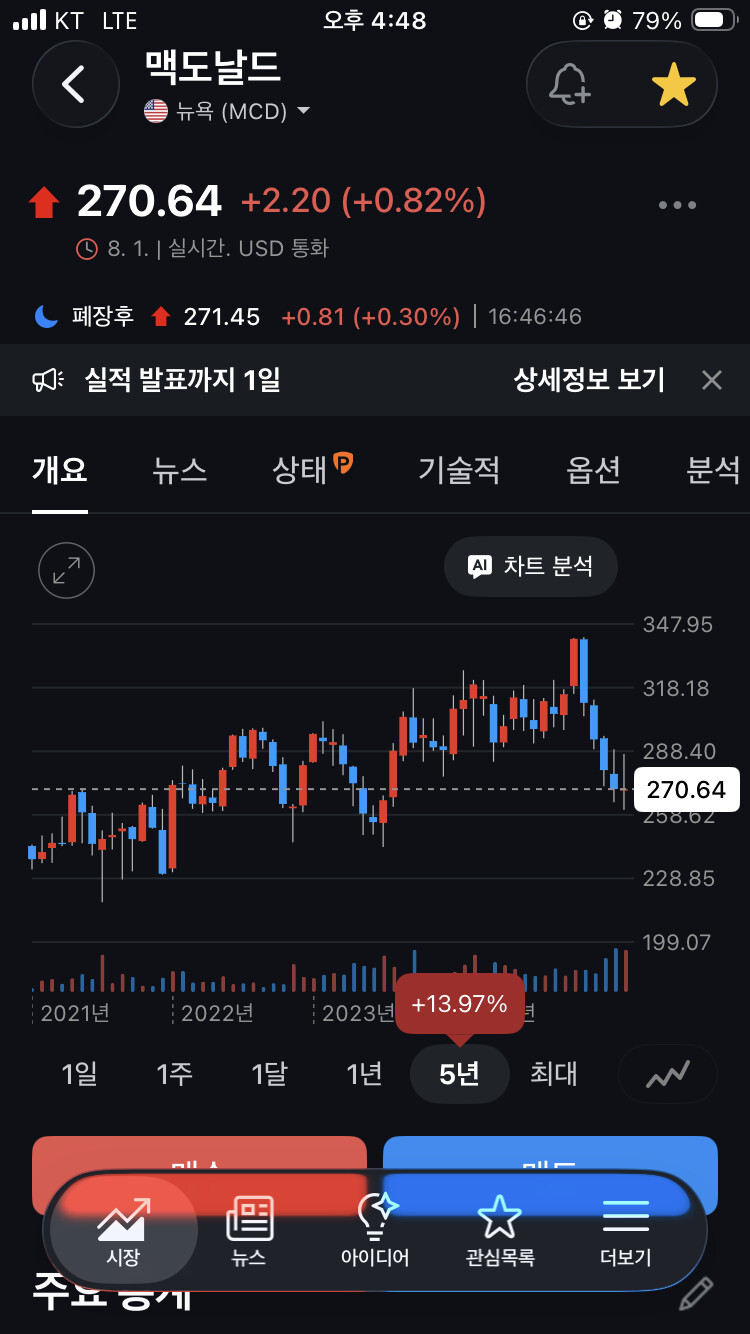Open 상세정보 보기 earnings details link
The image size is (750, 1334).
589,380
